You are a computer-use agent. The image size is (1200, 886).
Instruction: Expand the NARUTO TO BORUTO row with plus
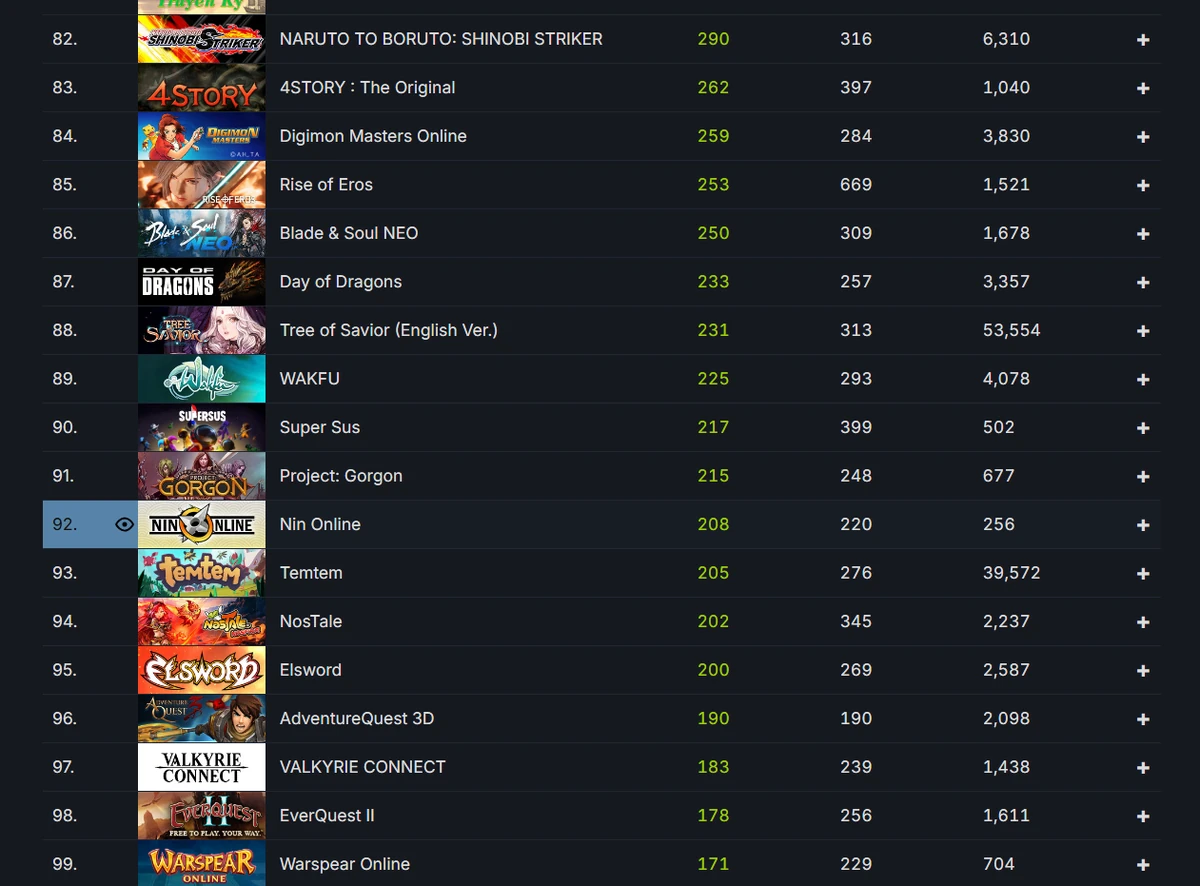coord(1143,39)
